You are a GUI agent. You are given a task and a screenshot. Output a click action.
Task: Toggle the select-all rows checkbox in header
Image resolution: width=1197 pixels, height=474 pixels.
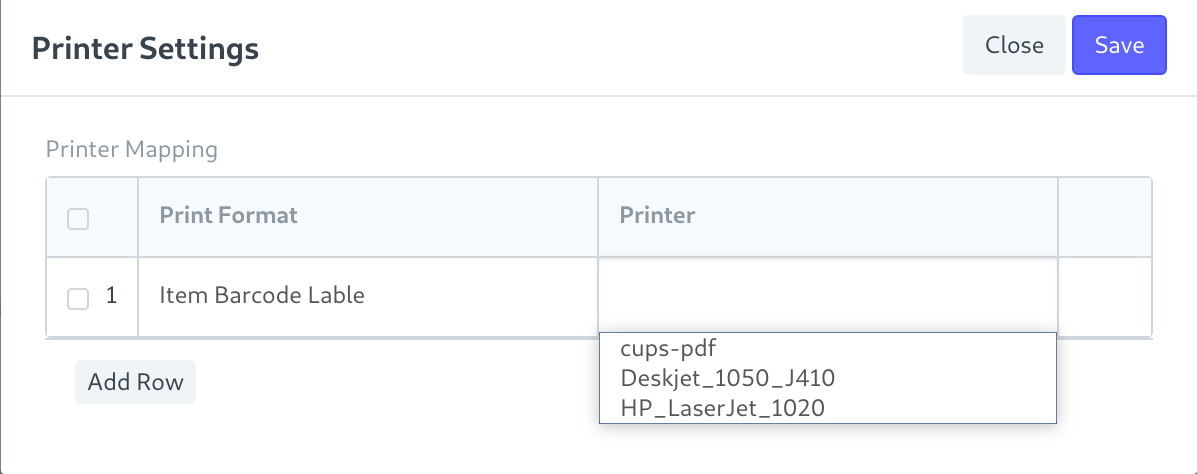coord(78,218)
